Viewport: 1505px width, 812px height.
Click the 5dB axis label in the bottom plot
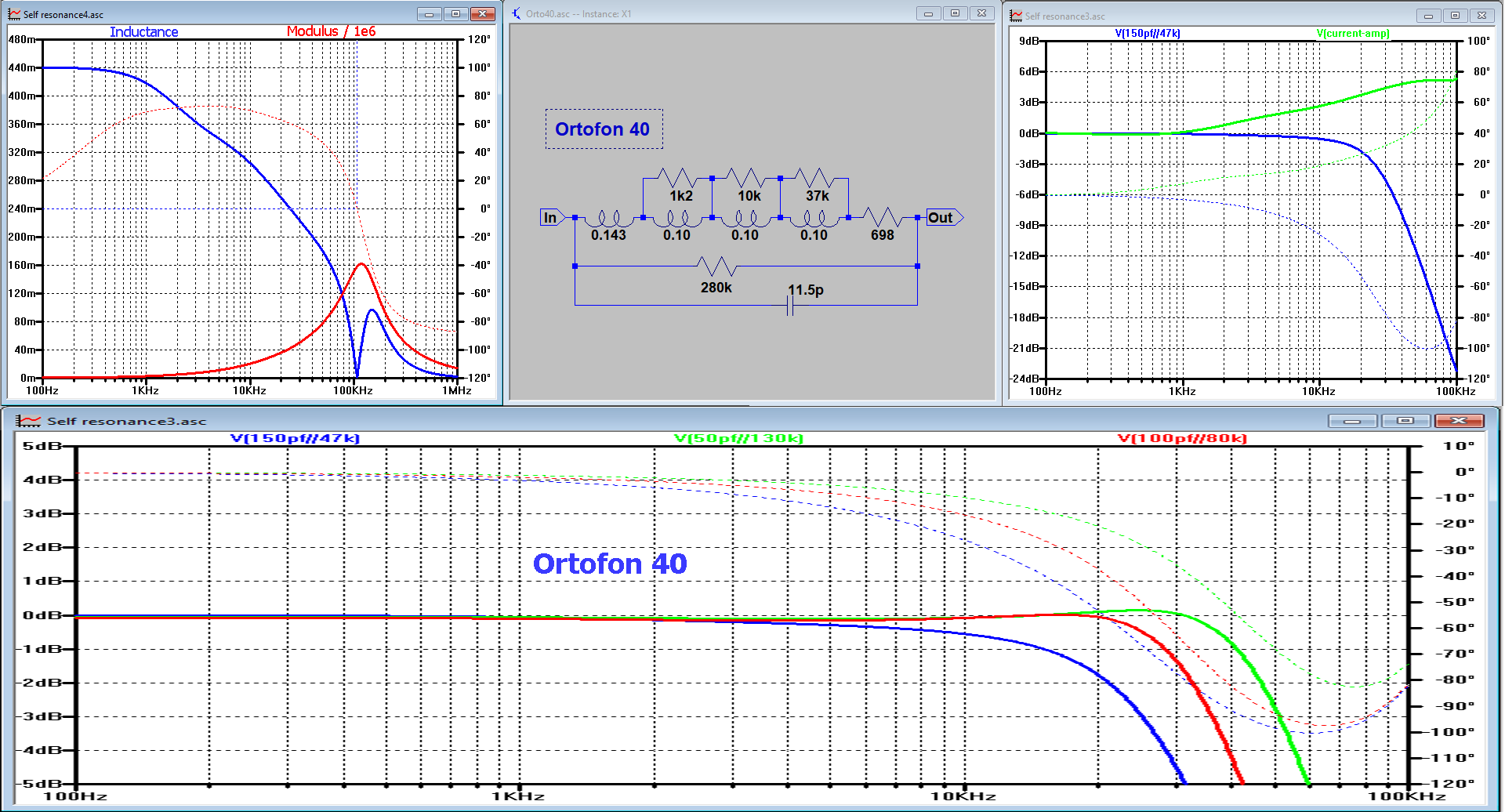point(42,446)
